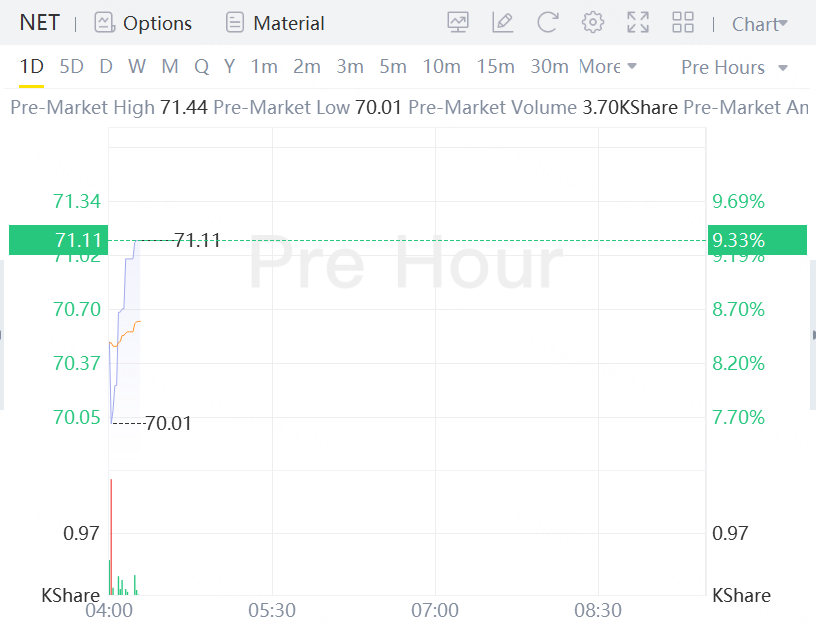The height and width of the screenshot is (624, 816).
Task: Refresh the chart with the reload icon
Action: (547, 23)
